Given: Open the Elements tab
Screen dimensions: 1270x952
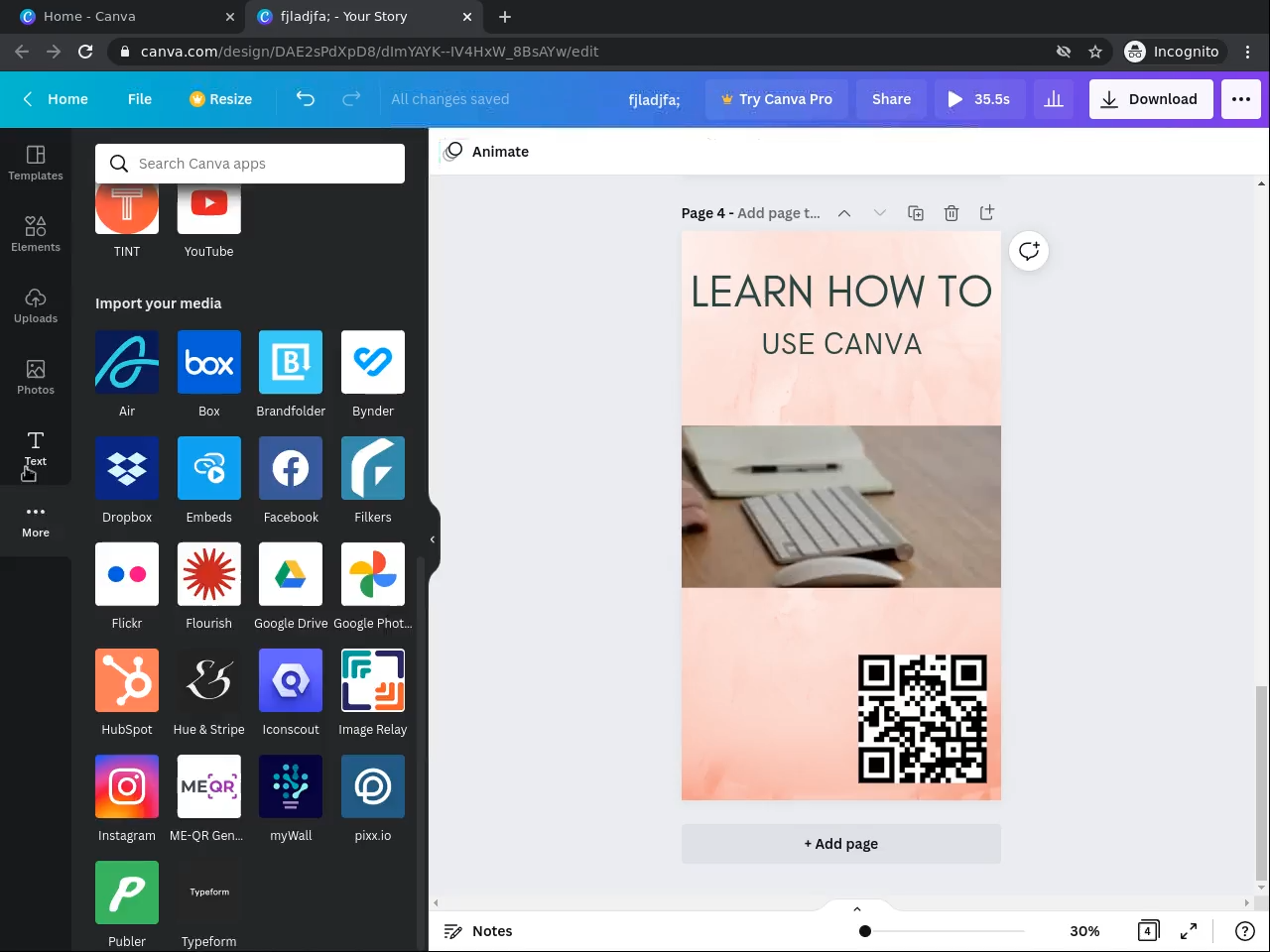Looking at the screenshot, I should pos(36,235).
